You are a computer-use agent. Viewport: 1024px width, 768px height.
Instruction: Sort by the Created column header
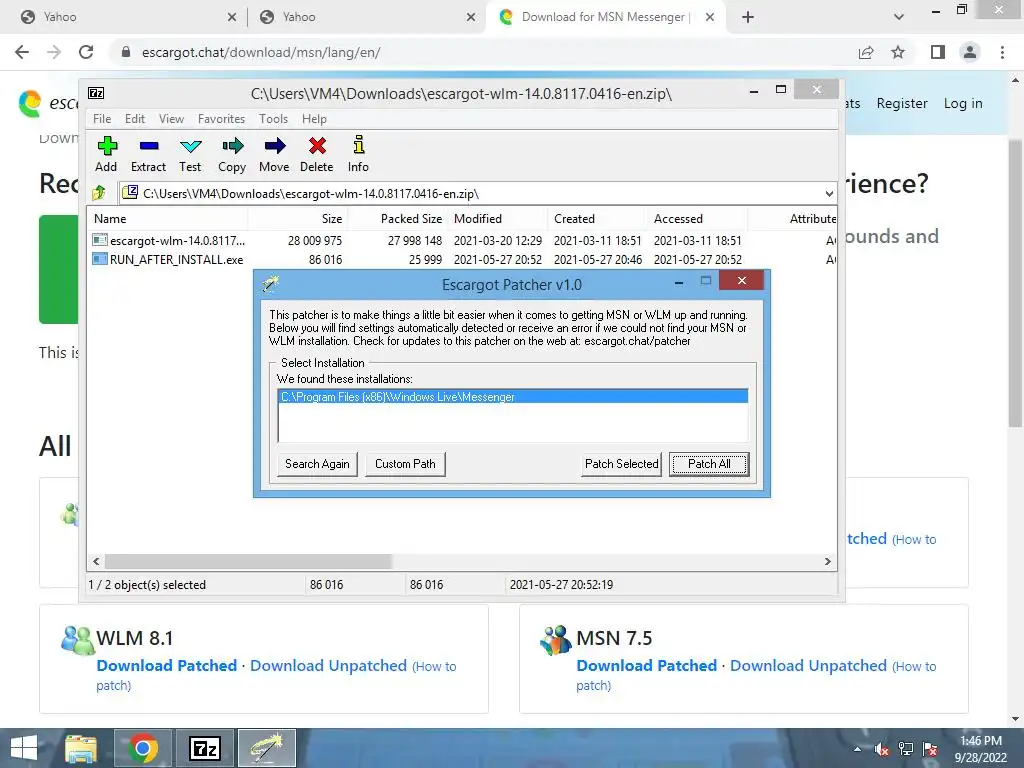(x=598, y=219)
